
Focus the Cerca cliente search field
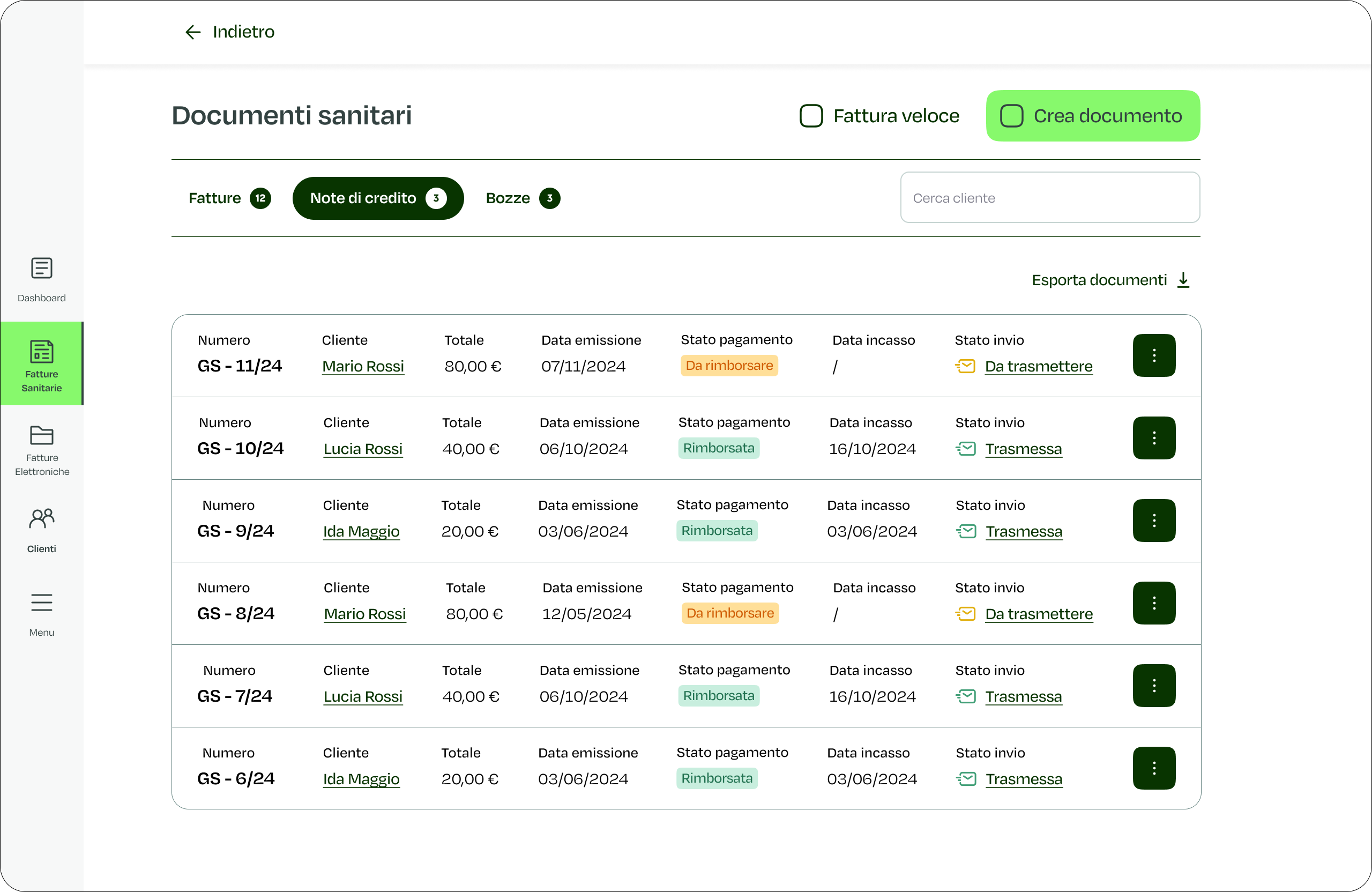pos(1050,198)
